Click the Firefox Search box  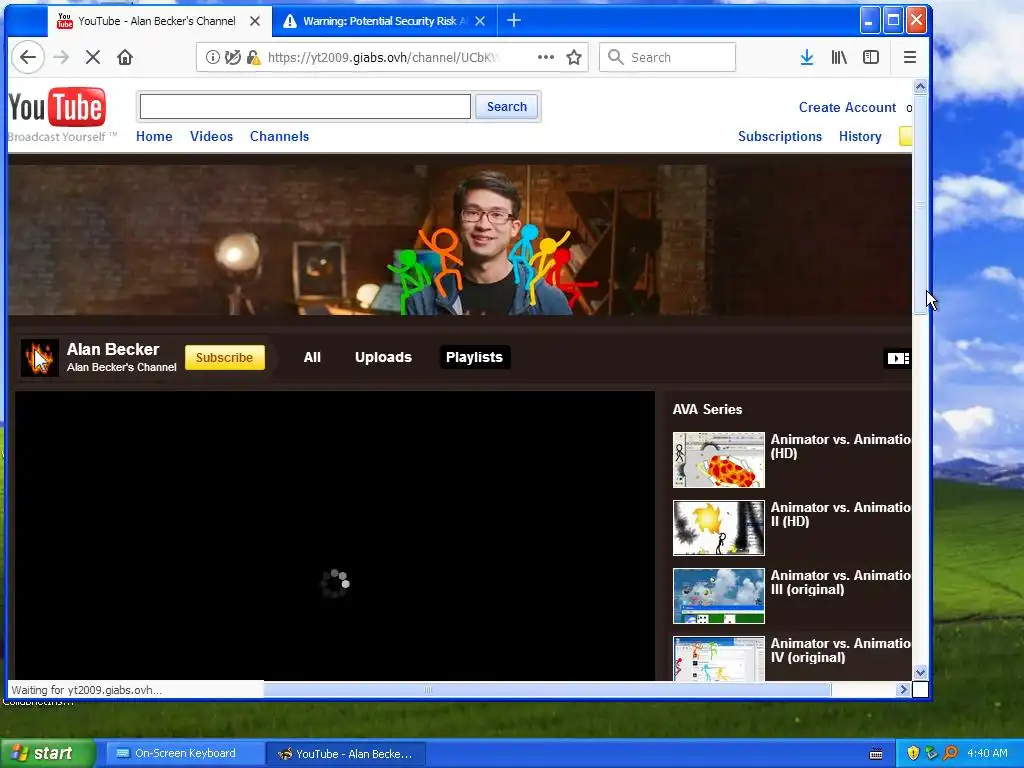pyautogui.click(x=667, y=57)
